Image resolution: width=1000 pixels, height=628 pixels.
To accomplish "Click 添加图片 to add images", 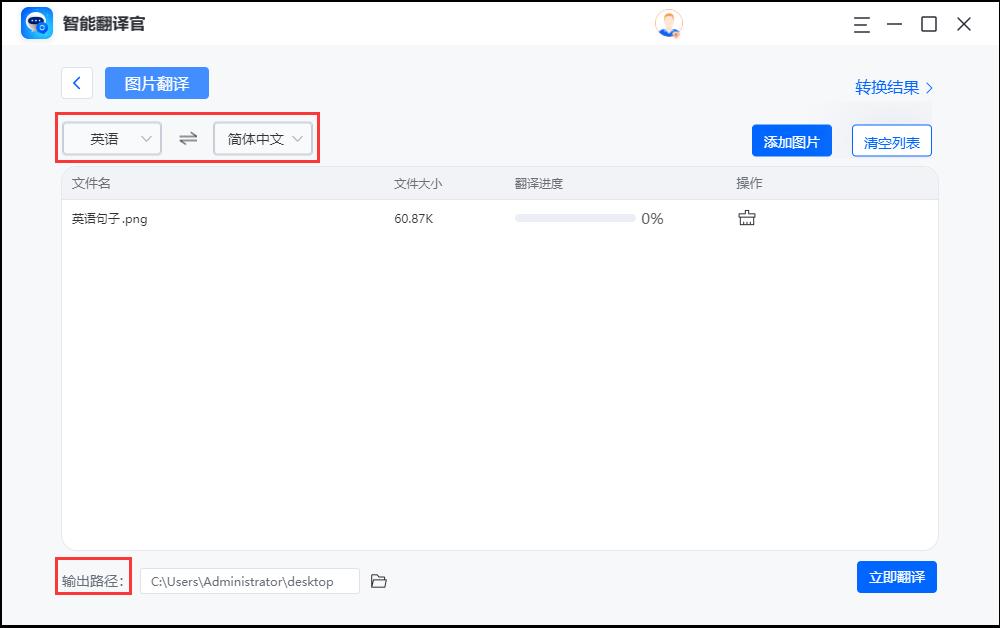I will pos(791,140).
